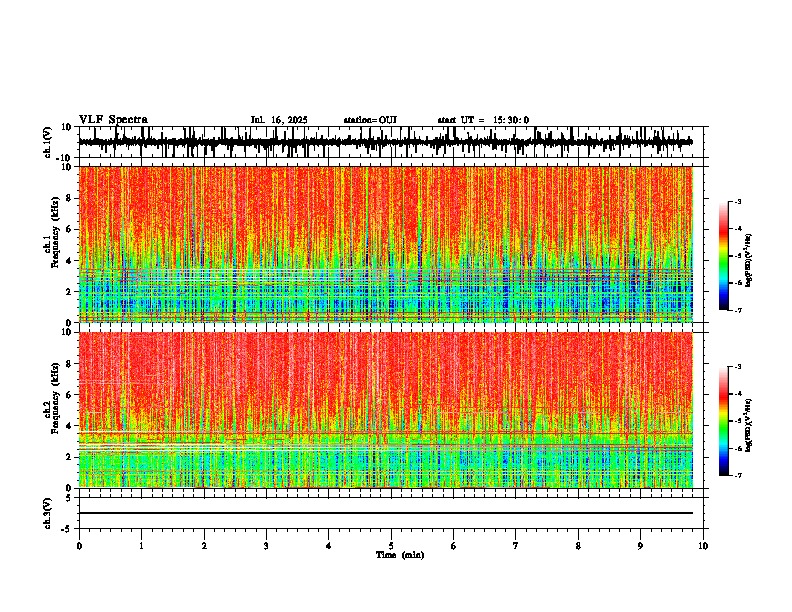This screenshot has height=612, width=792.
Task: Click the ch.1 spectrogram color scale bar
Action: 723,256
